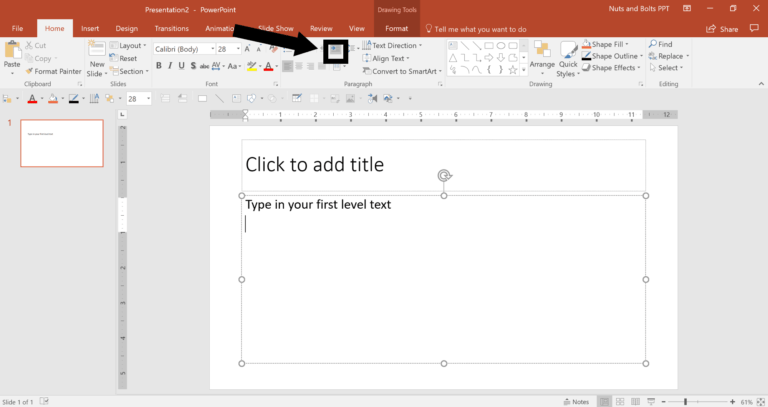
Task: Open the comments pane icon
Action: 754,28
